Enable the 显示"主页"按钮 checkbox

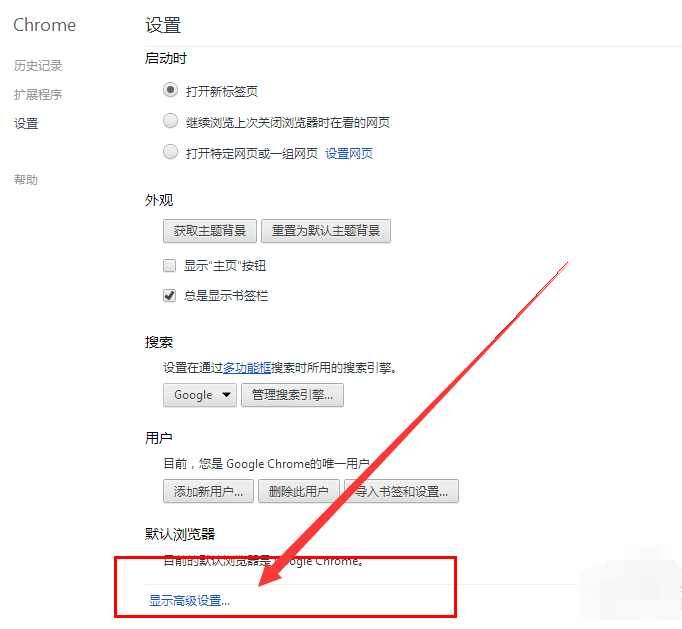[170, 266]
